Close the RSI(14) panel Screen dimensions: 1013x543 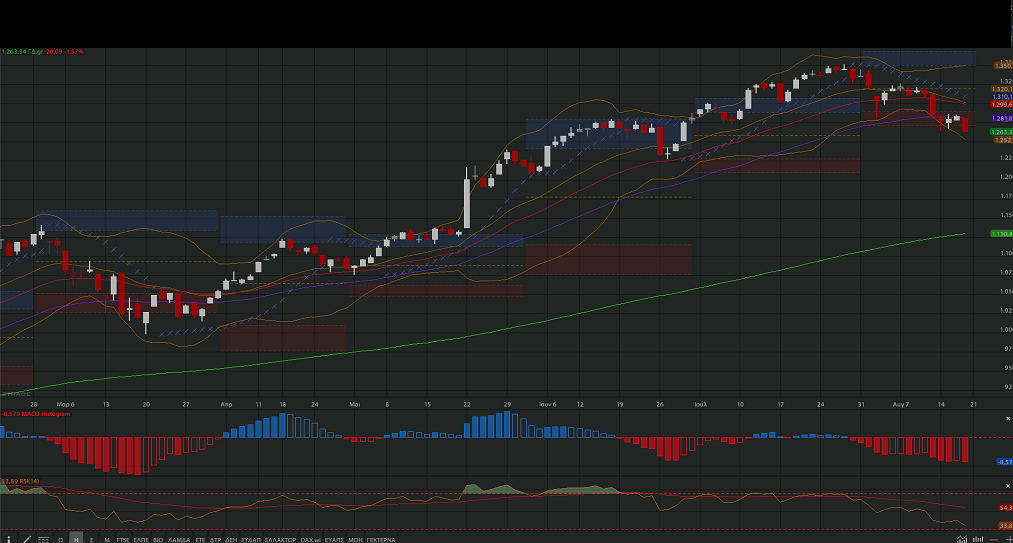[1008, 486]
